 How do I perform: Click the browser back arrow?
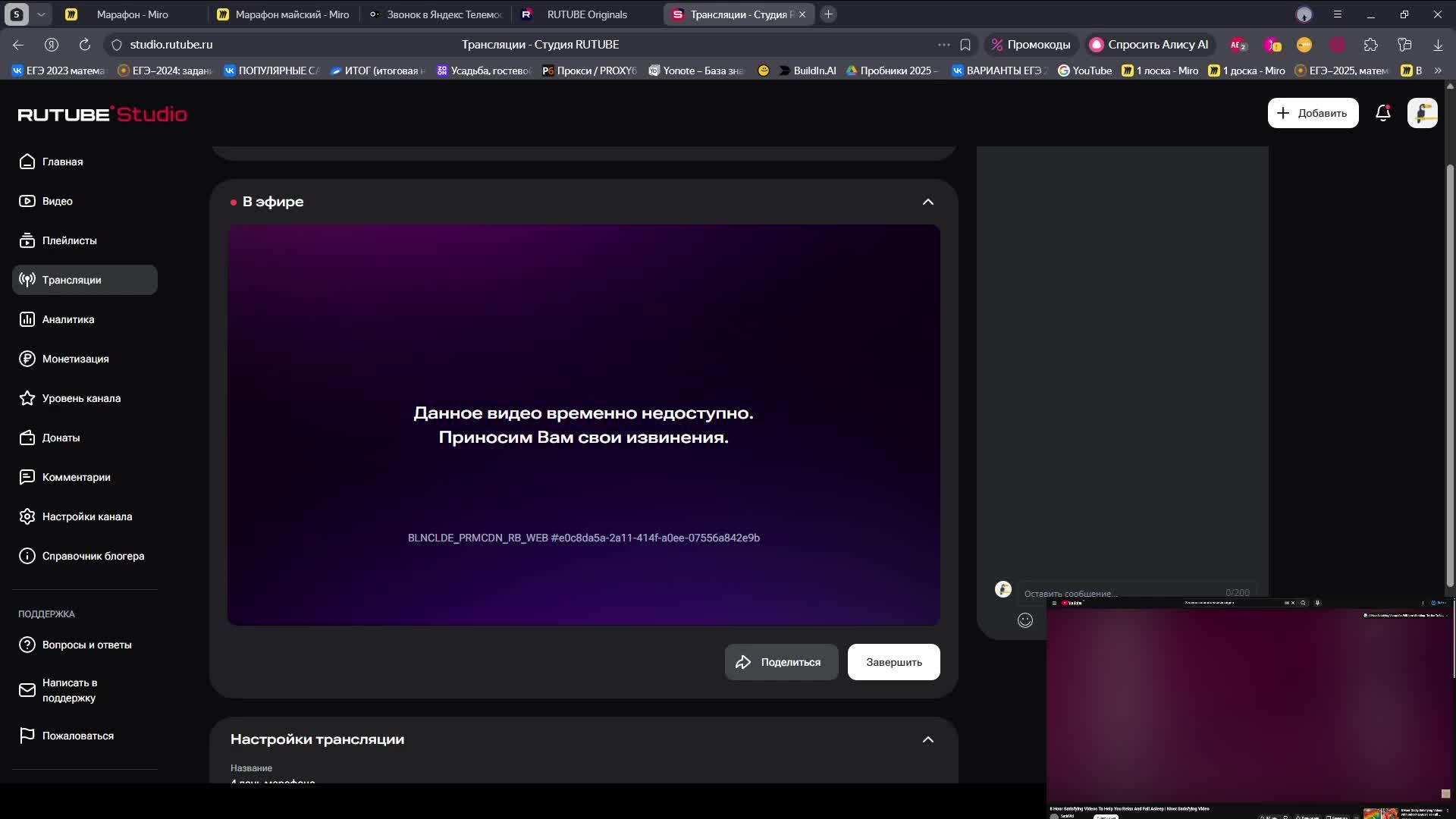point(18,45)
